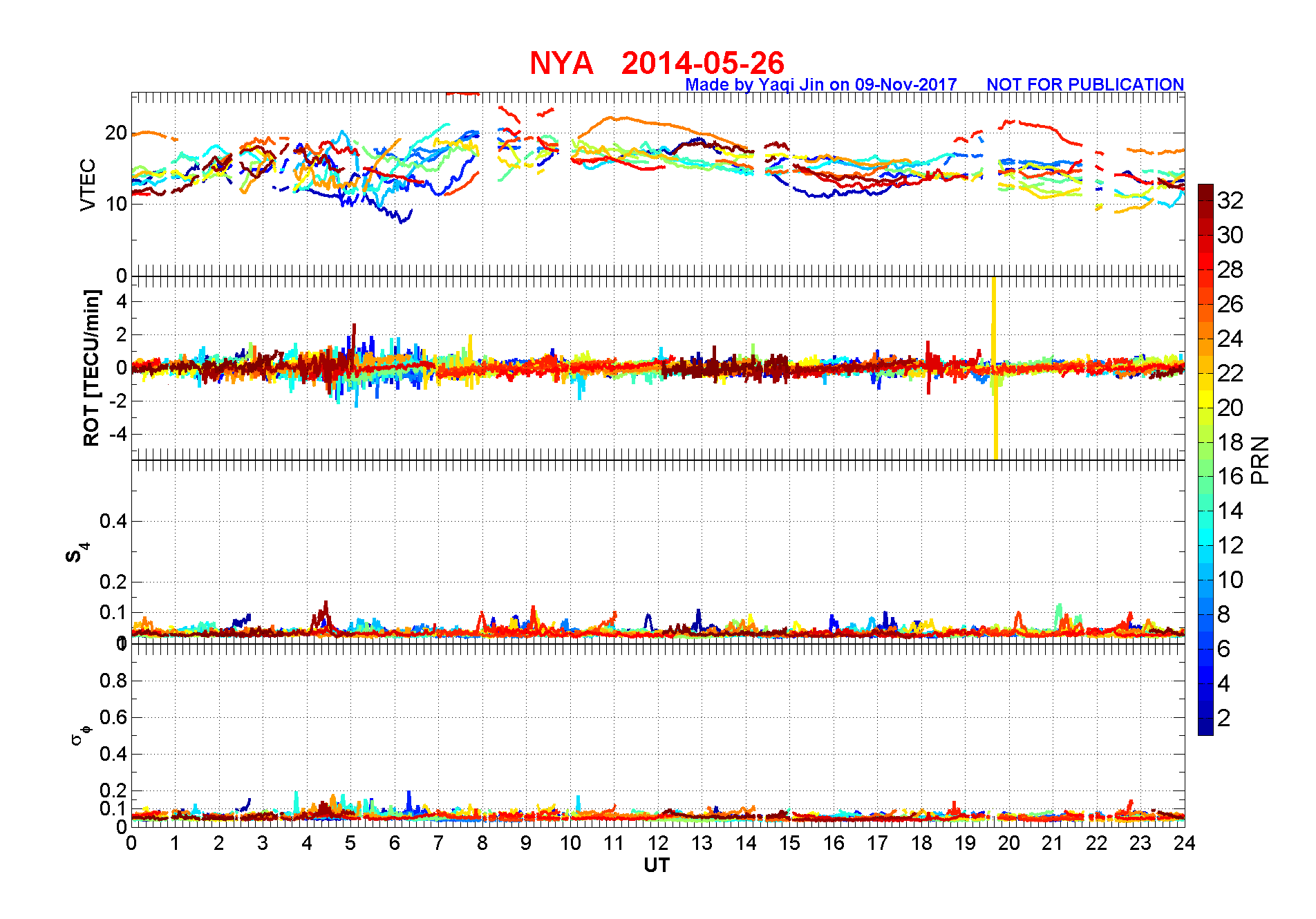Click the "UT" x-axis label

657,866
